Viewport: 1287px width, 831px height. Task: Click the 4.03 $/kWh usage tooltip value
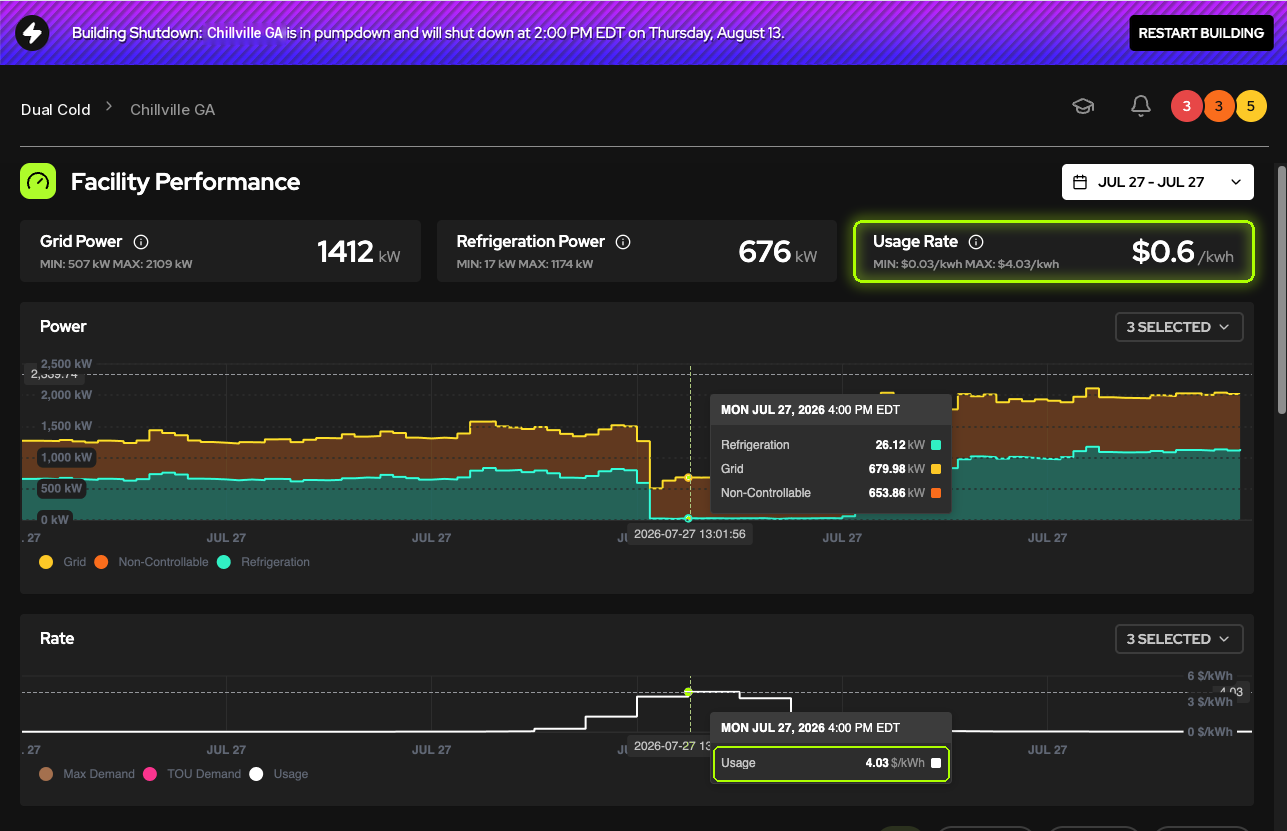point(895,763)
